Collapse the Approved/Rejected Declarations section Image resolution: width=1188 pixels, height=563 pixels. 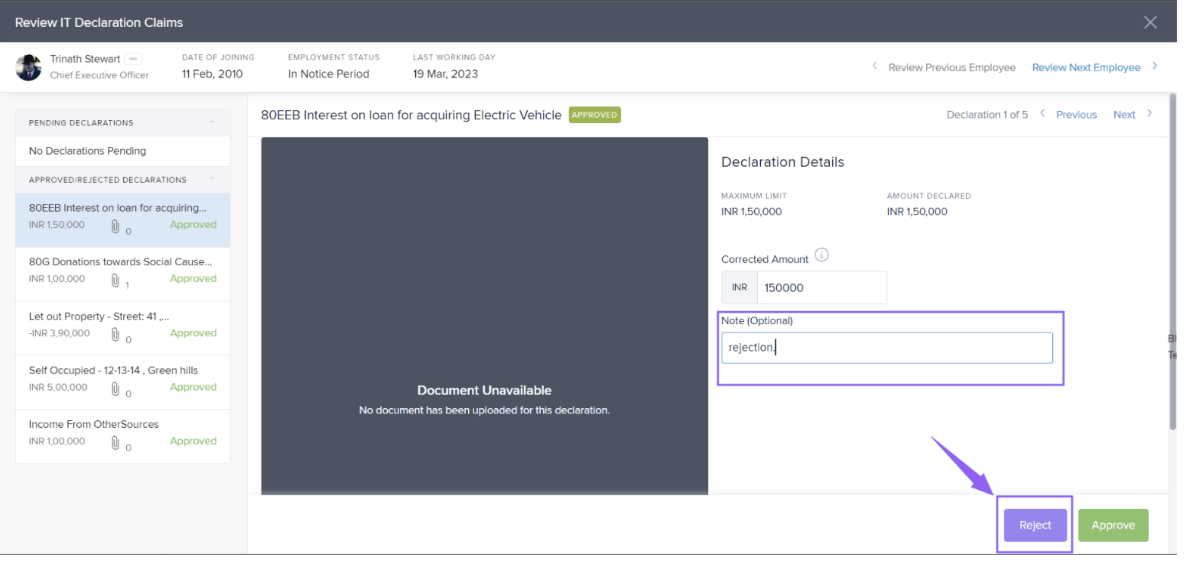click(211, 180)
